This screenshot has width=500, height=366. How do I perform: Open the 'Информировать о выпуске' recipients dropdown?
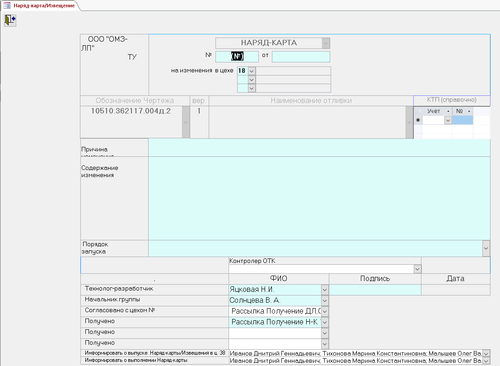486,353
